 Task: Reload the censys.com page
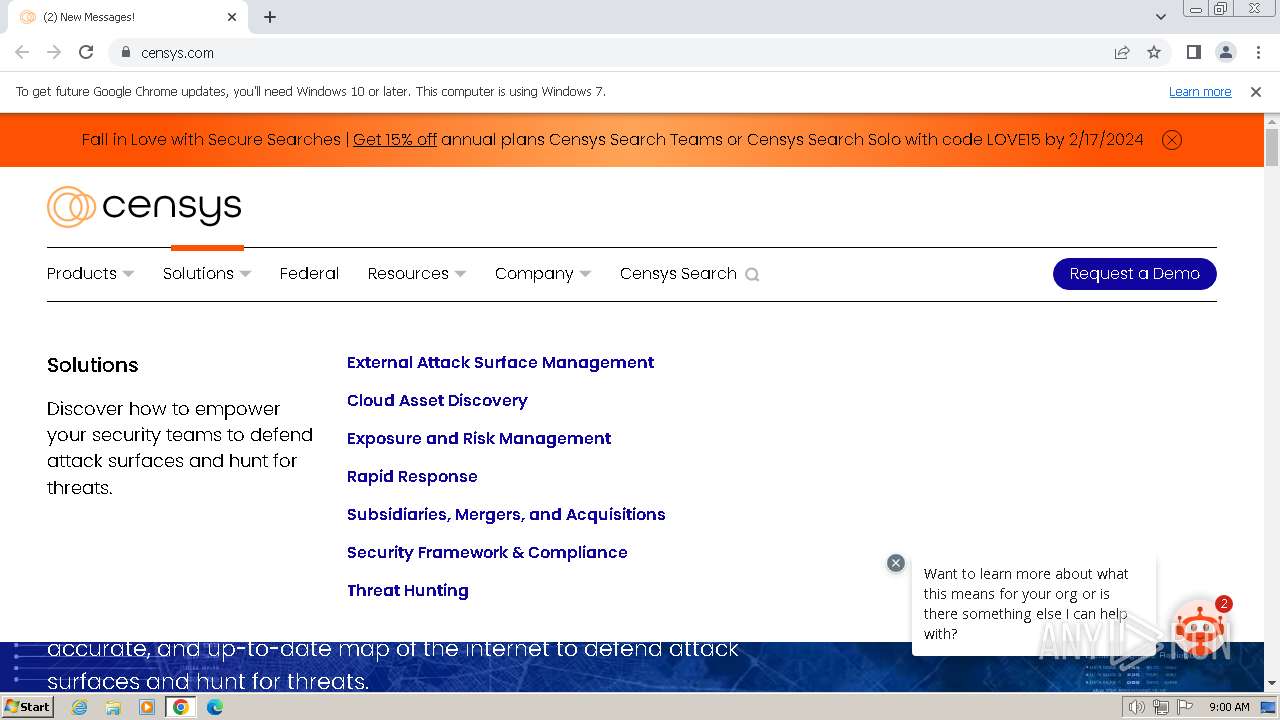[86, 52]
